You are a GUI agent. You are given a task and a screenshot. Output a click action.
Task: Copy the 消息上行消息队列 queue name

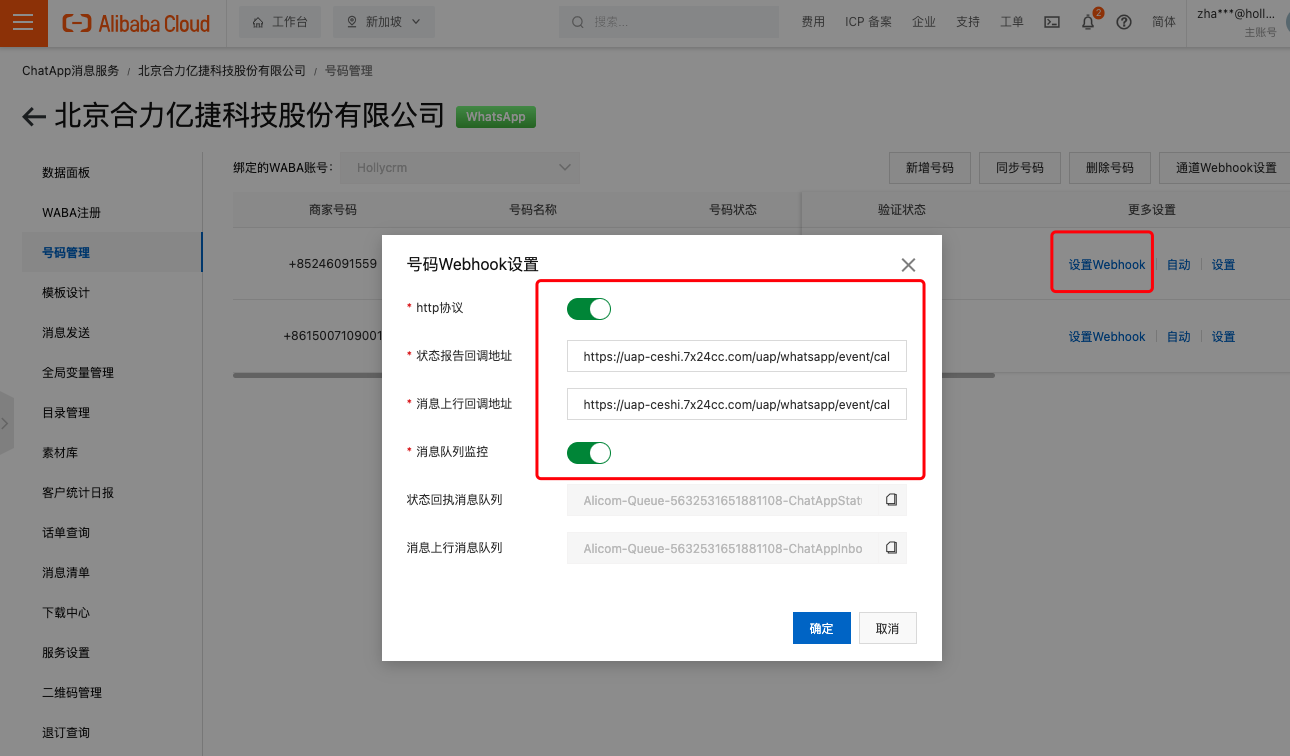point(892,548)
